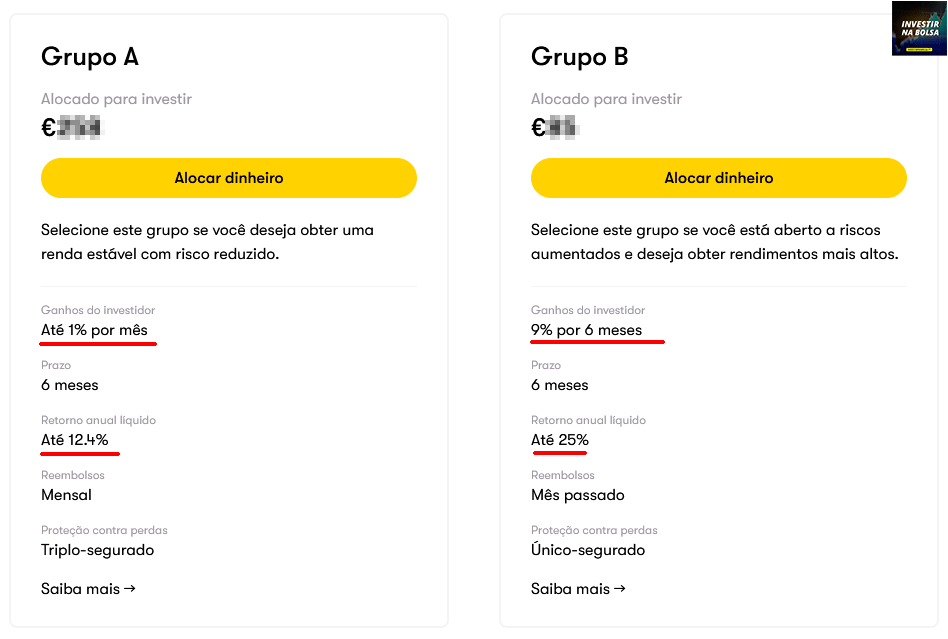This screenshot has width=948, height=639.
Task: Click the blurred euro amount in Grupo A
Action: point(72,128)
